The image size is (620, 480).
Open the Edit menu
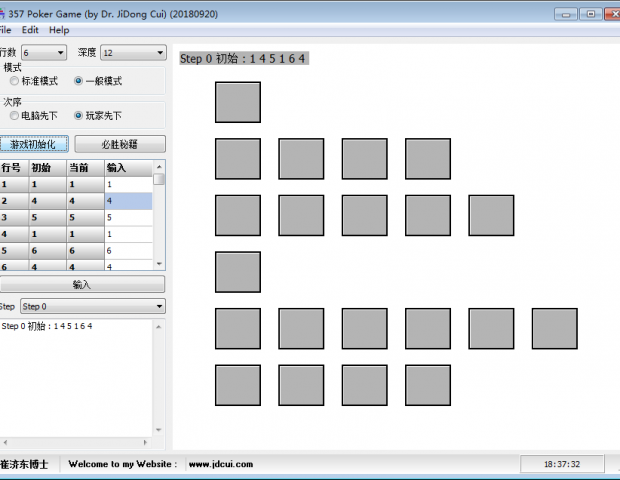point(30,30)
